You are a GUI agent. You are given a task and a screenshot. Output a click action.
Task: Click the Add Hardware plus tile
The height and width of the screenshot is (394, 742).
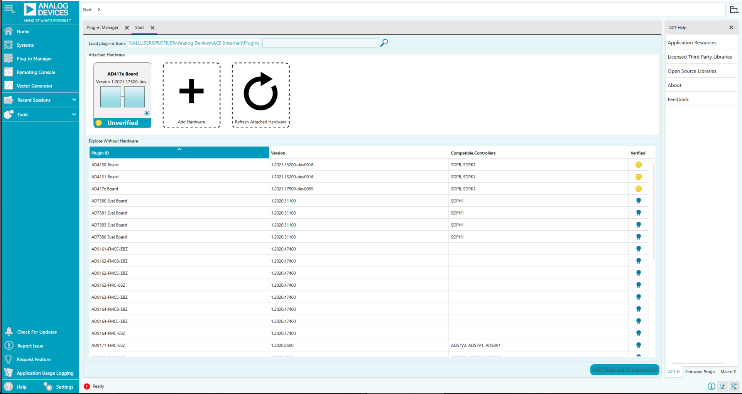point(191,95)
